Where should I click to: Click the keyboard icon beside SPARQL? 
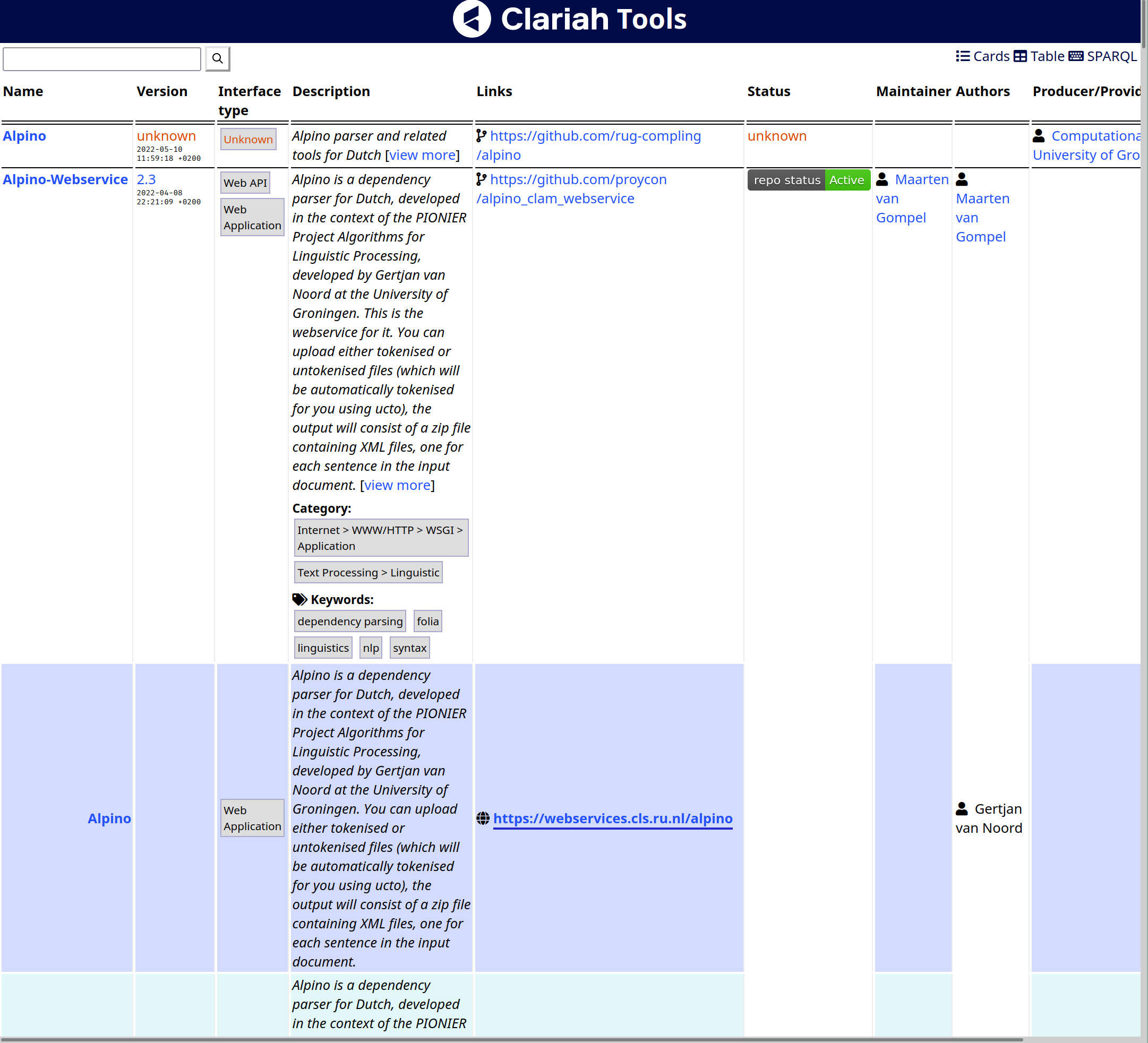(x=1076, y=56)
